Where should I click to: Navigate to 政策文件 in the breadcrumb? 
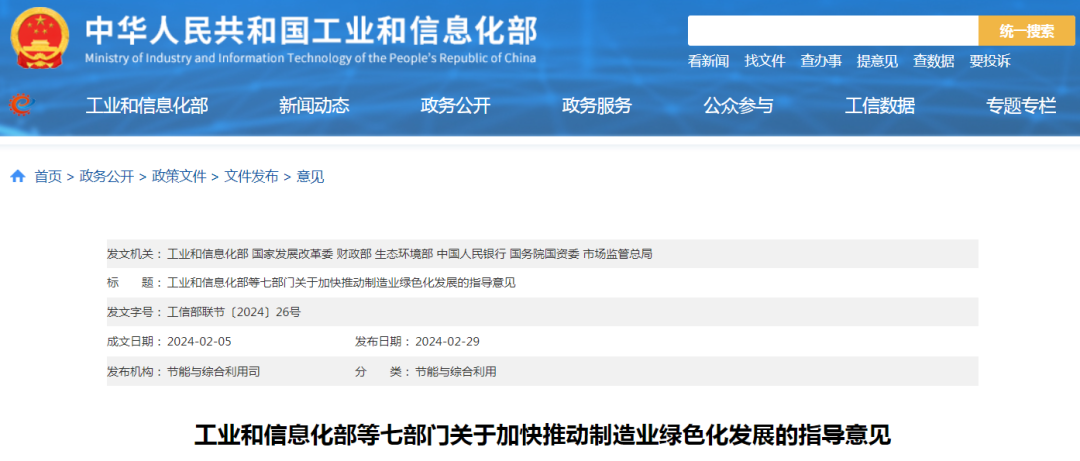point(179,177)
